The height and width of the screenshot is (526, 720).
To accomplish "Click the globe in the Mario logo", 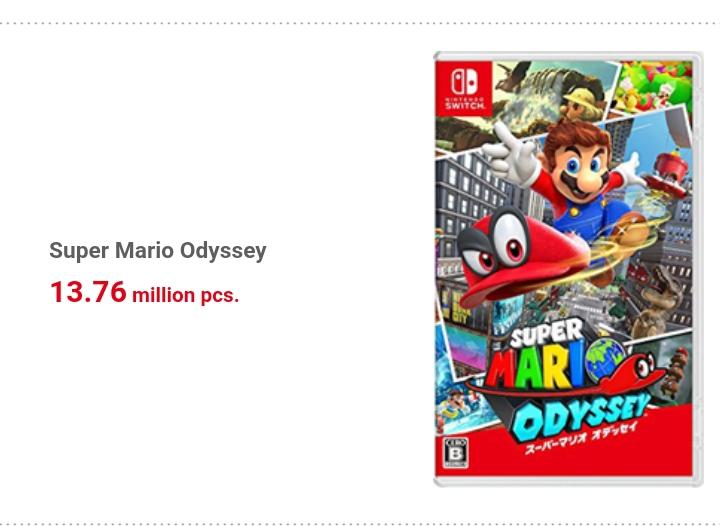I will click(x=606, y=360).
